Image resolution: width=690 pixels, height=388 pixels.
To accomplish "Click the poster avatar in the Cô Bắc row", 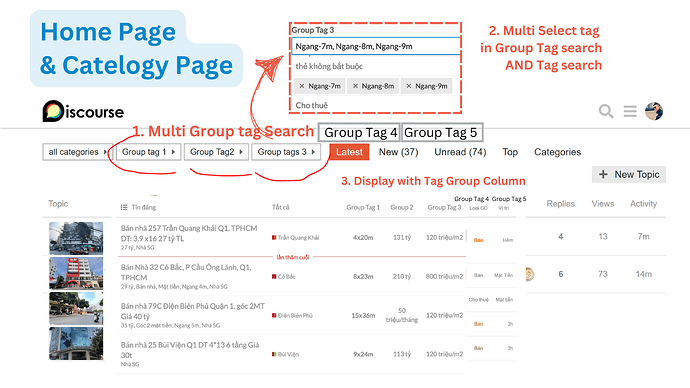I will point(530,274).
